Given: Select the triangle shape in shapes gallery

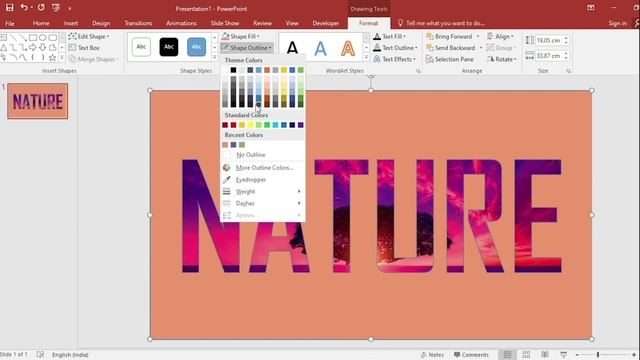Looking at the screenshot, I should click(3, 48).
